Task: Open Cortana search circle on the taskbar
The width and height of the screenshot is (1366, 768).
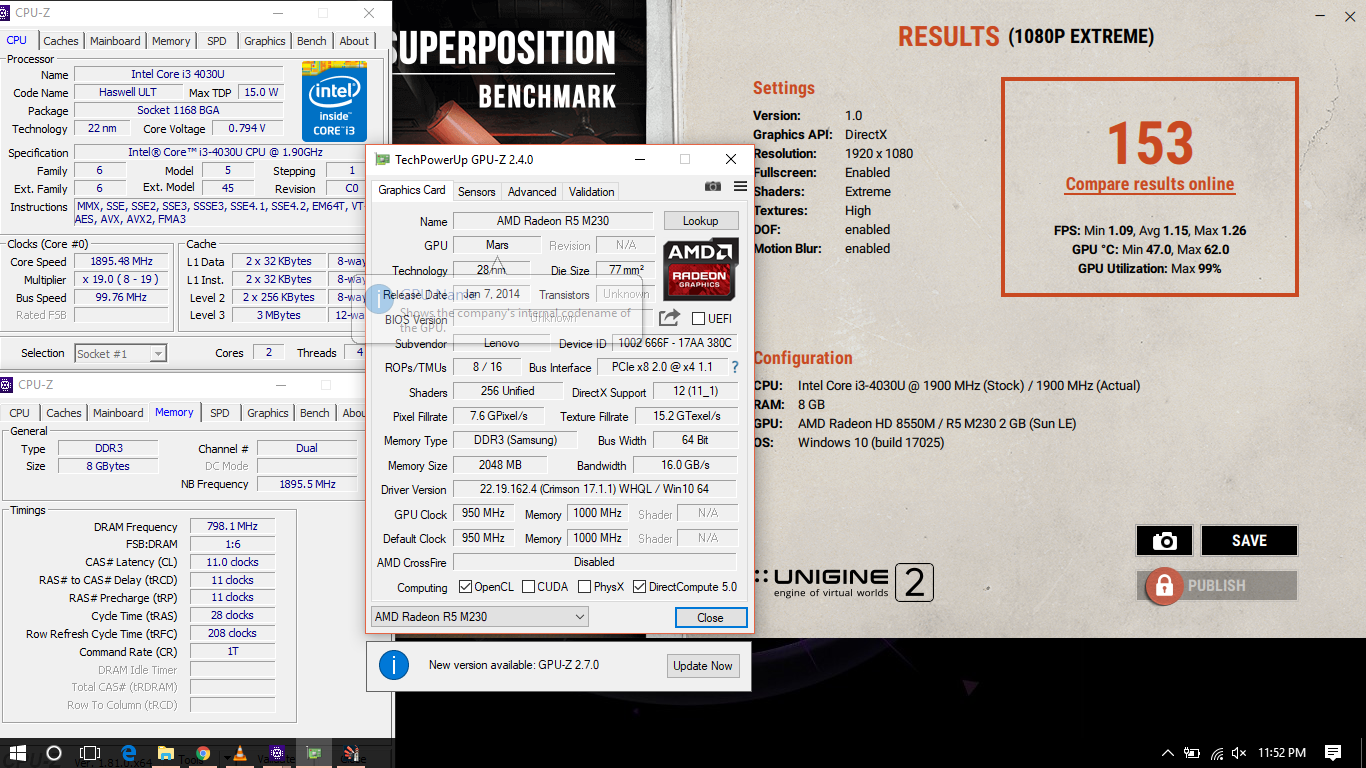Action: (54, 753)
